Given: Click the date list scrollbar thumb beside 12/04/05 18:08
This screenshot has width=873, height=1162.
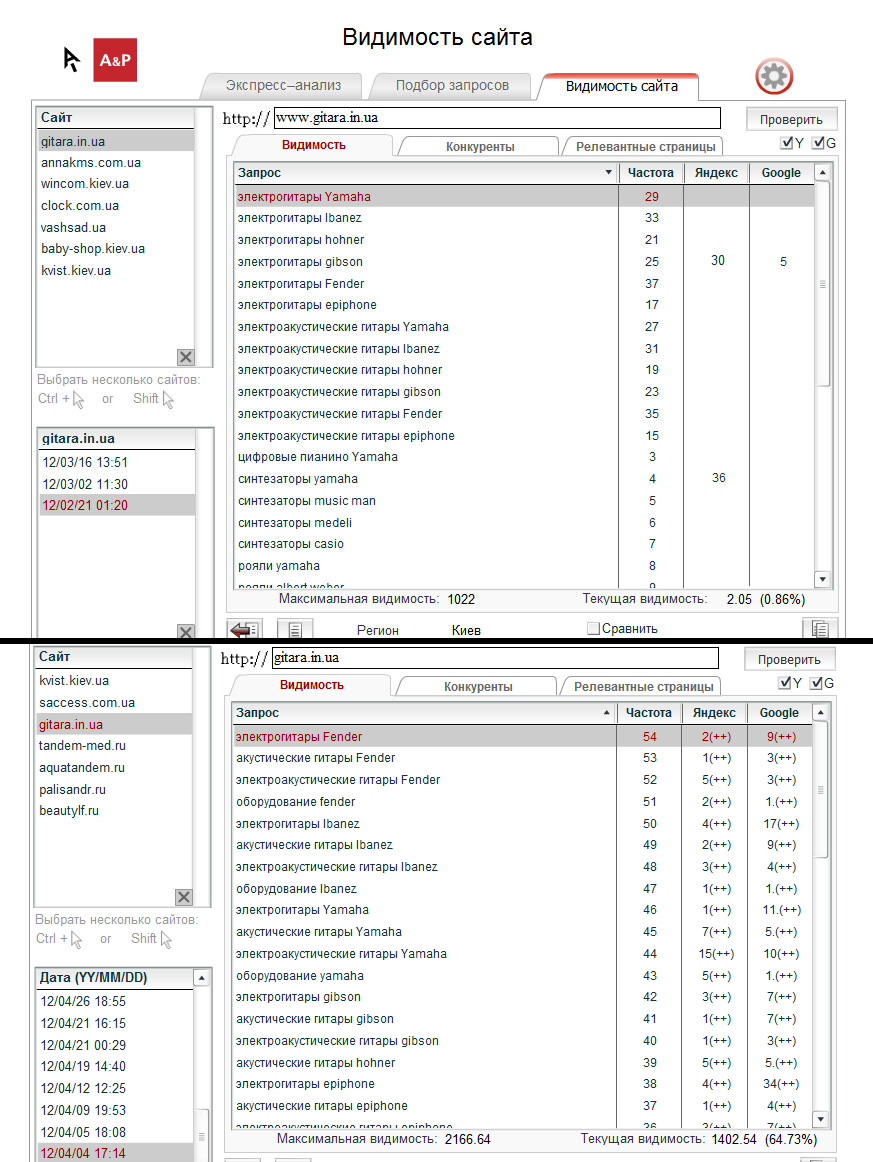Looking at the screenshot, I should pos(202,1135).
